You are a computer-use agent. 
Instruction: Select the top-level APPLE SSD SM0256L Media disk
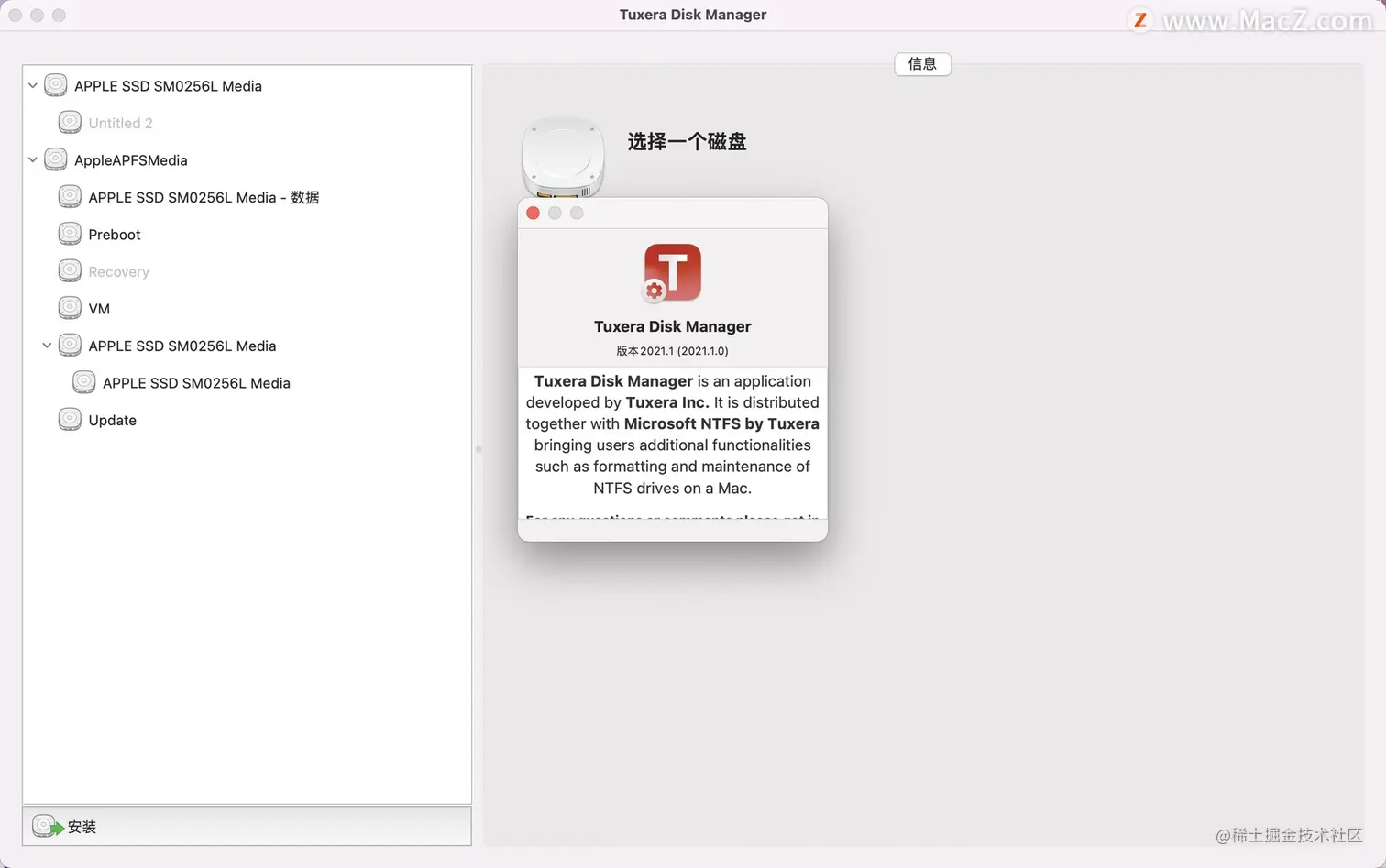click(x=168, y=86)
